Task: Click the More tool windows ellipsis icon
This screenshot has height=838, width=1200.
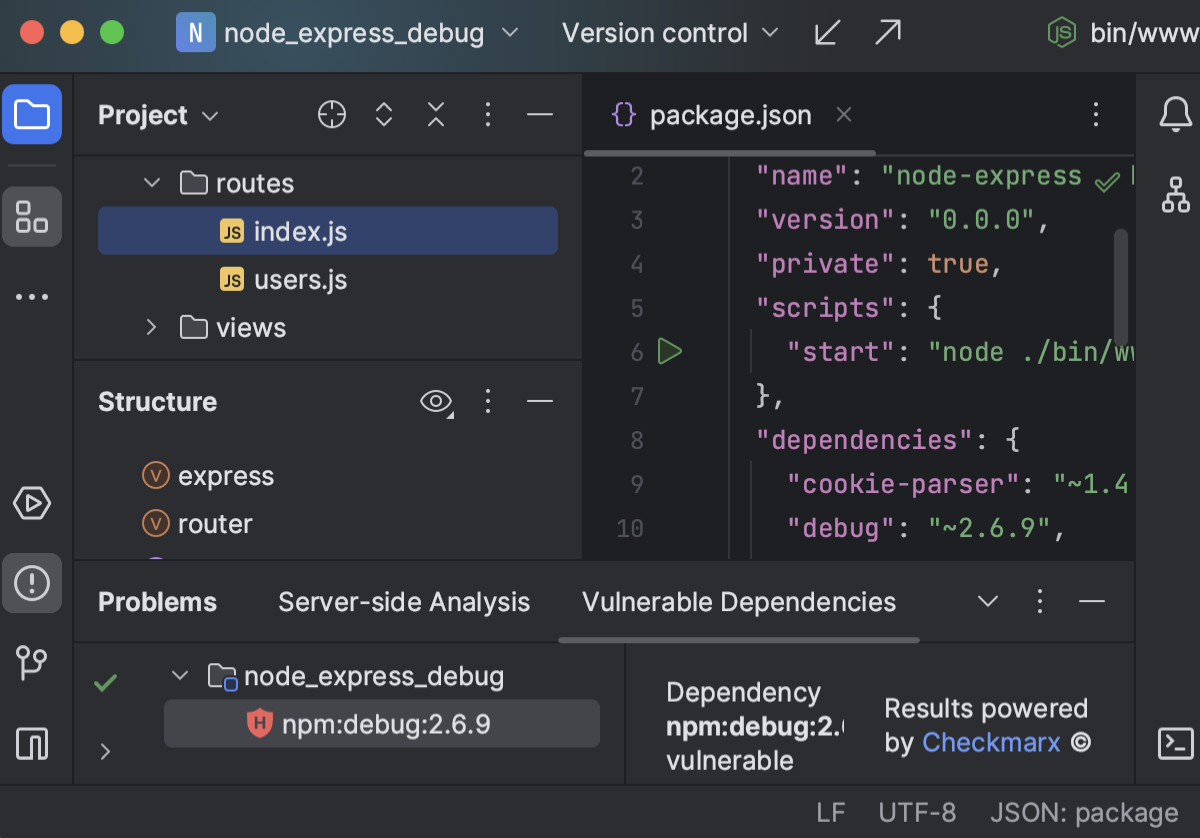Action: pos(32,296)
